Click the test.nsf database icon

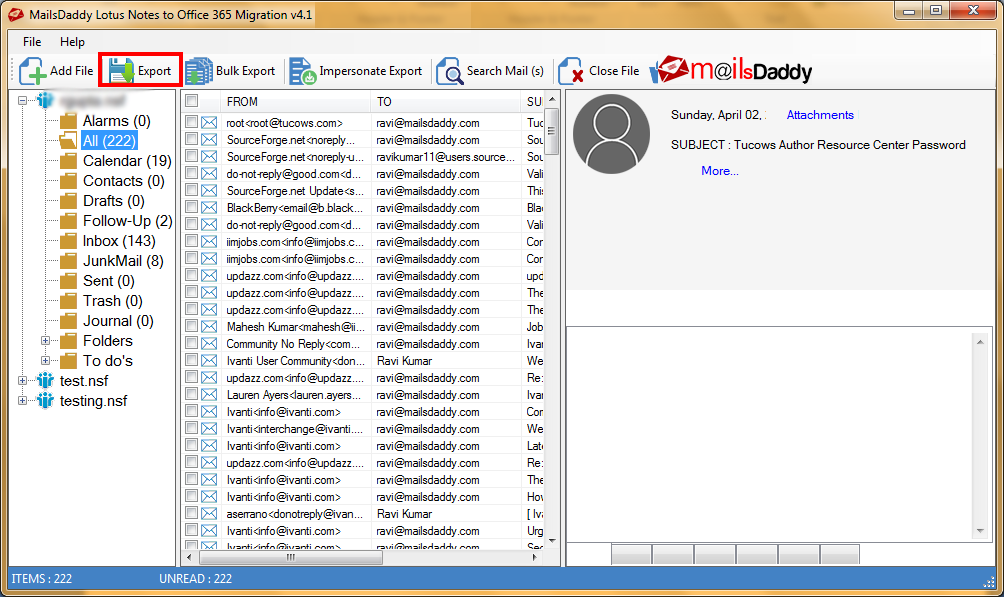45,380
